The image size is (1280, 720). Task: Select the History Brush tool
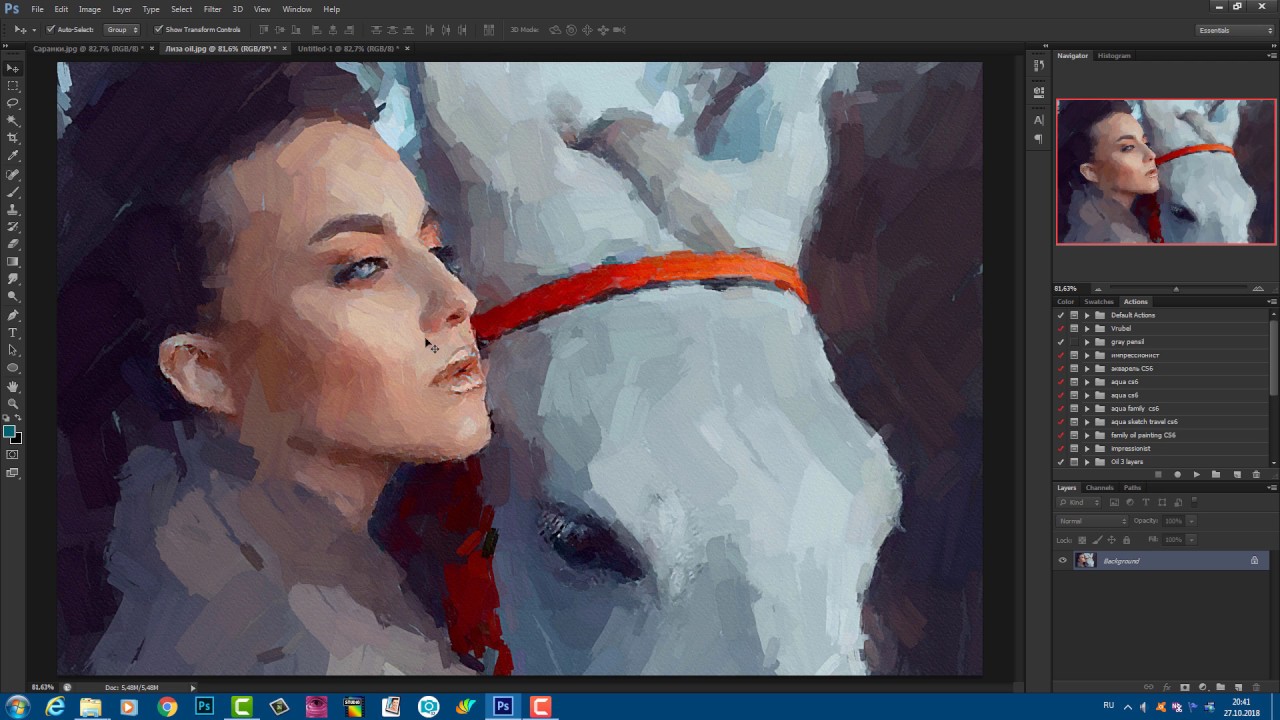(x=13, y=227)
